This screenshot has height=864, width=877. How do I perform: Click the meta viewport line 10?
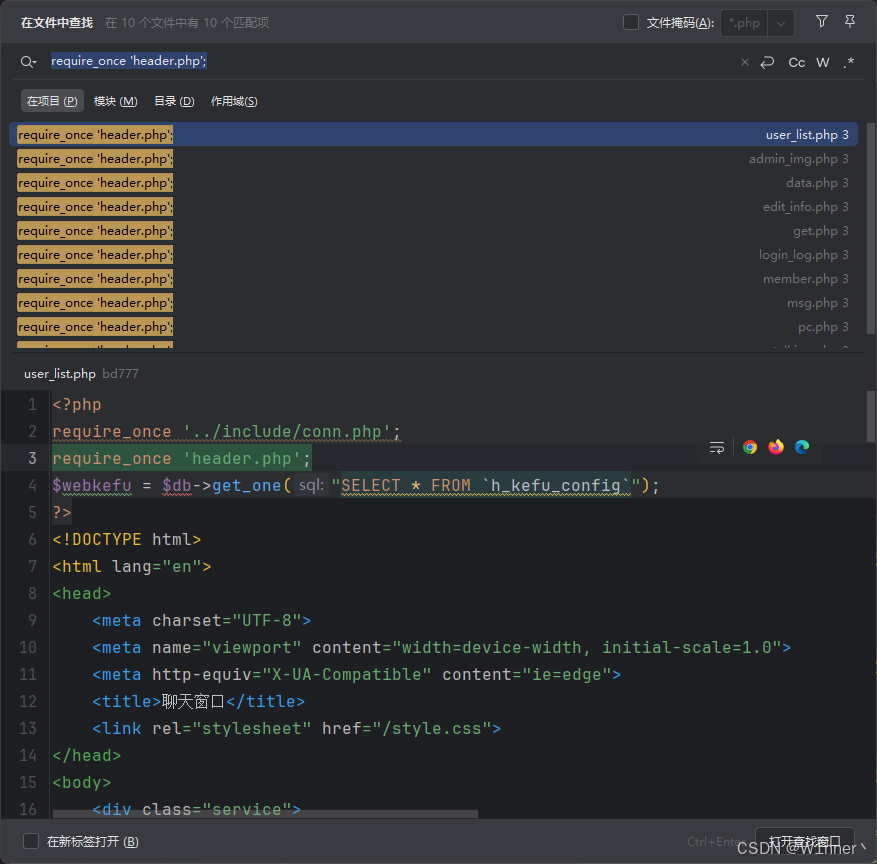[x=441, y=648]
